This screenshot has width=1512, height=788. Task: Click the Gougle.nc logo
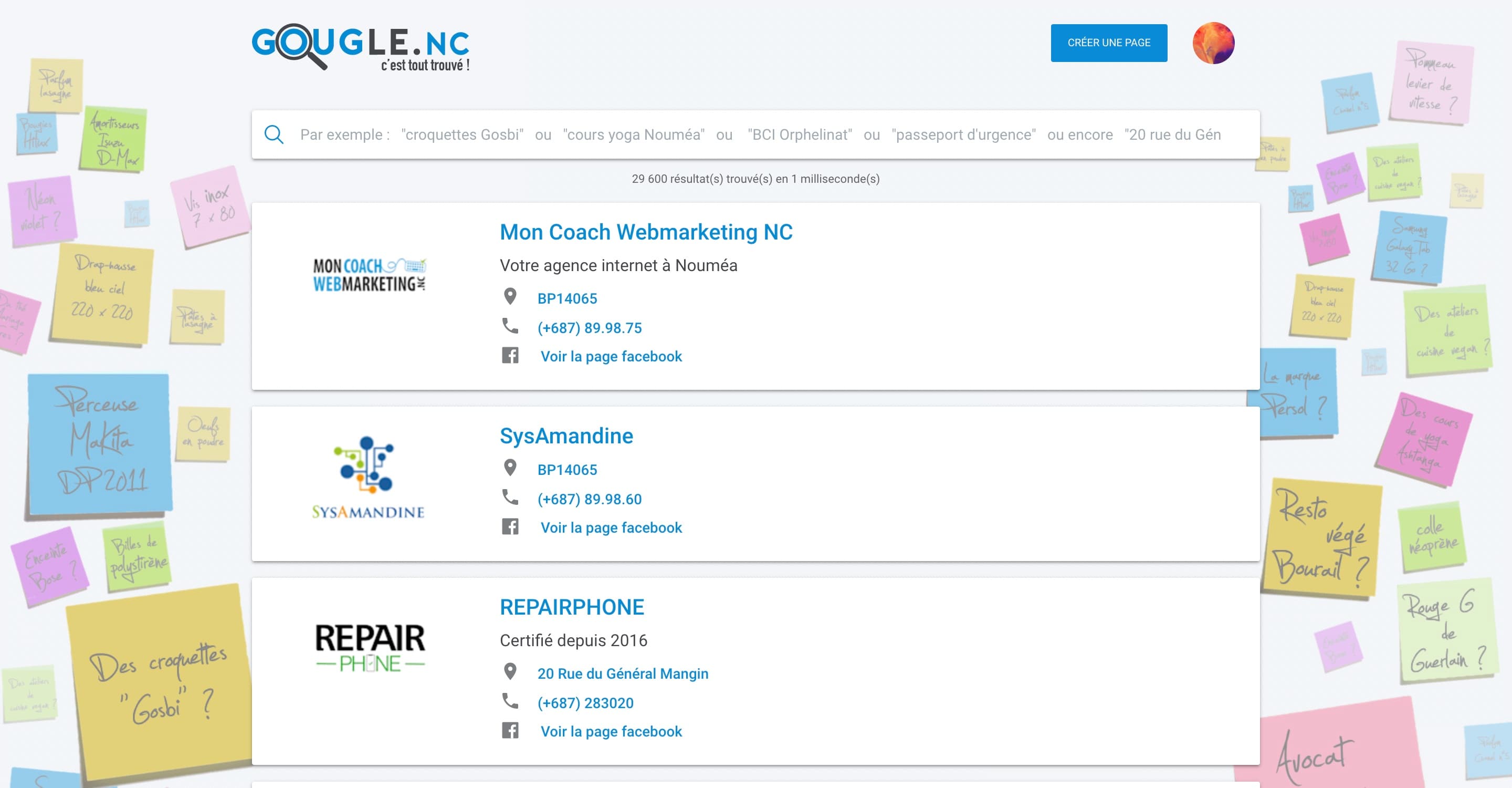pos(360,48)
